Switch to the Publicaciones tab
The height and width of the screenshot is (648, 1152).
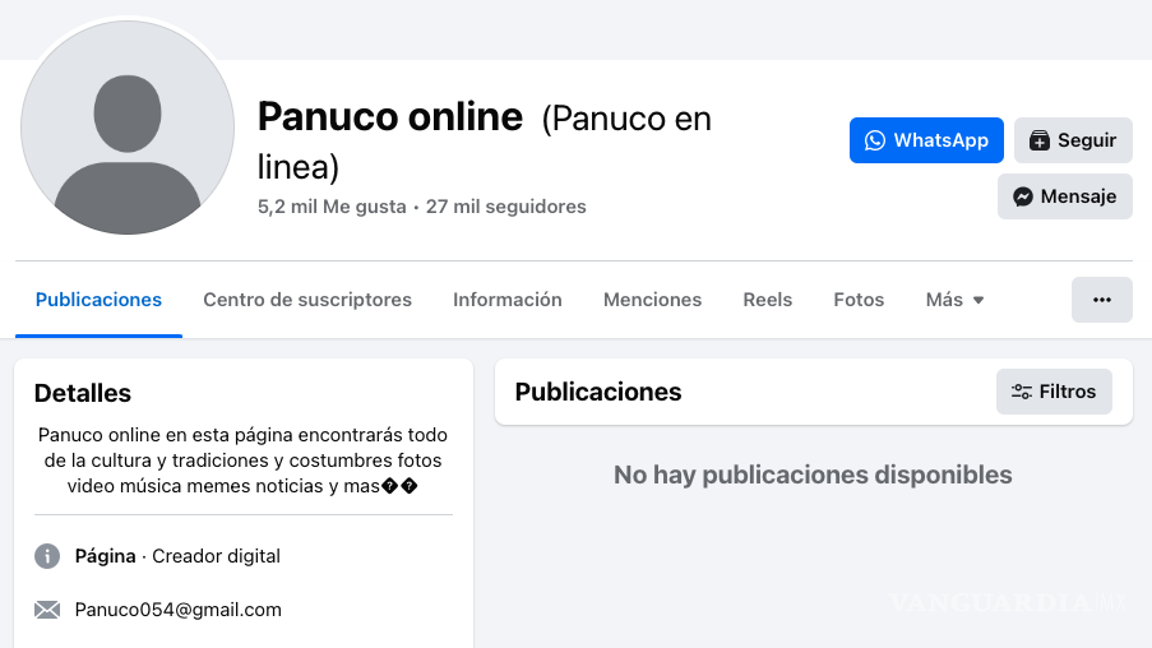tap(98, 299)
